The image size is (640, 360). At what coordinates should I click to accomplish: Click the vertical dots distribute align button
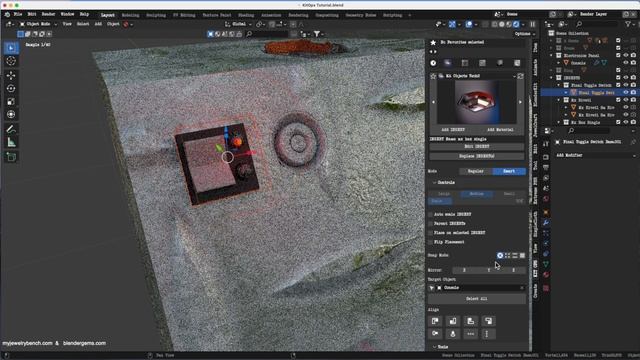pos(487,334)
